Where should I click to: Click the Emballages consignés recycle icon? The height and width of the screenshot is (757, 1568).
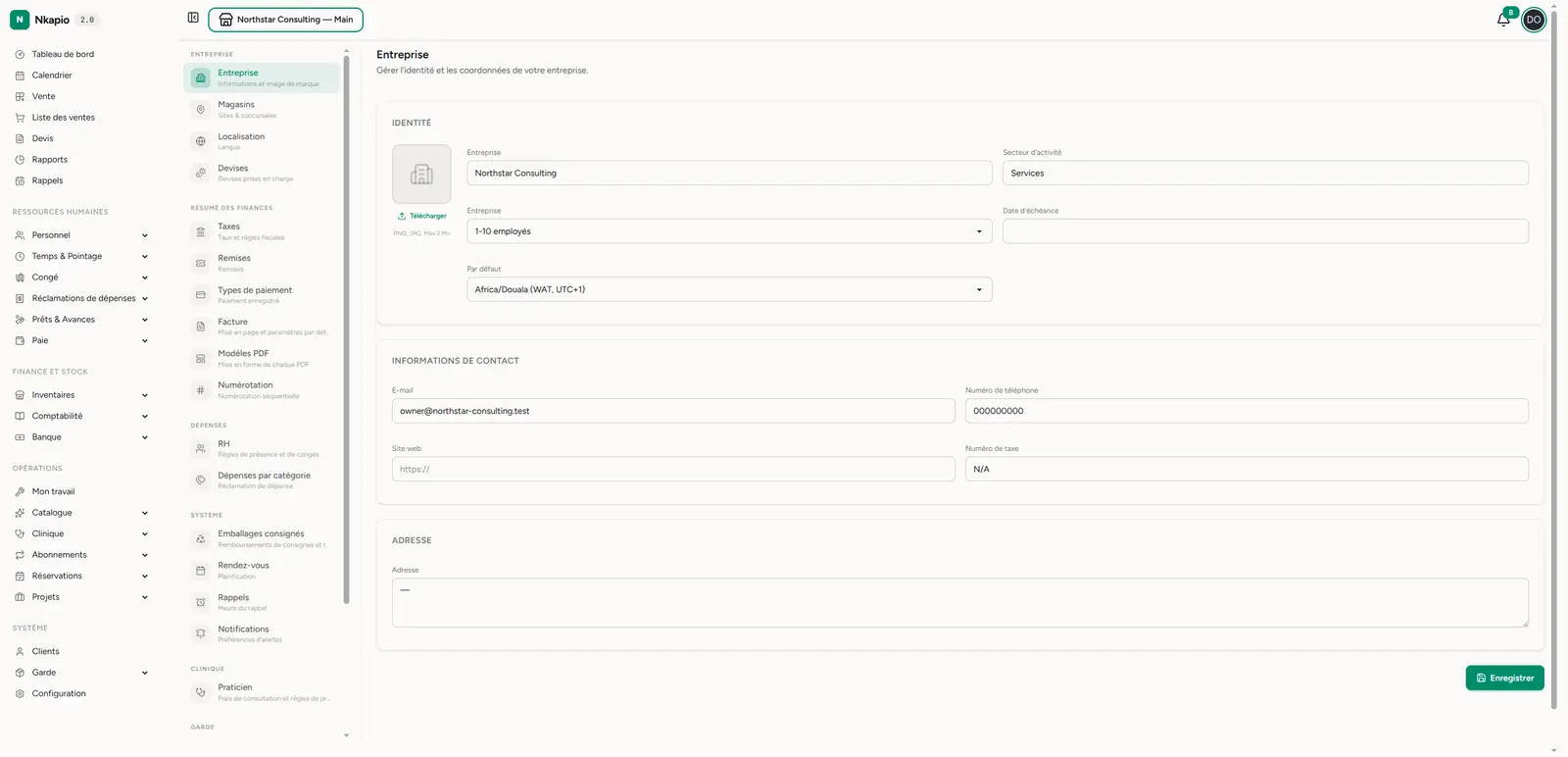tap(201, 538)
